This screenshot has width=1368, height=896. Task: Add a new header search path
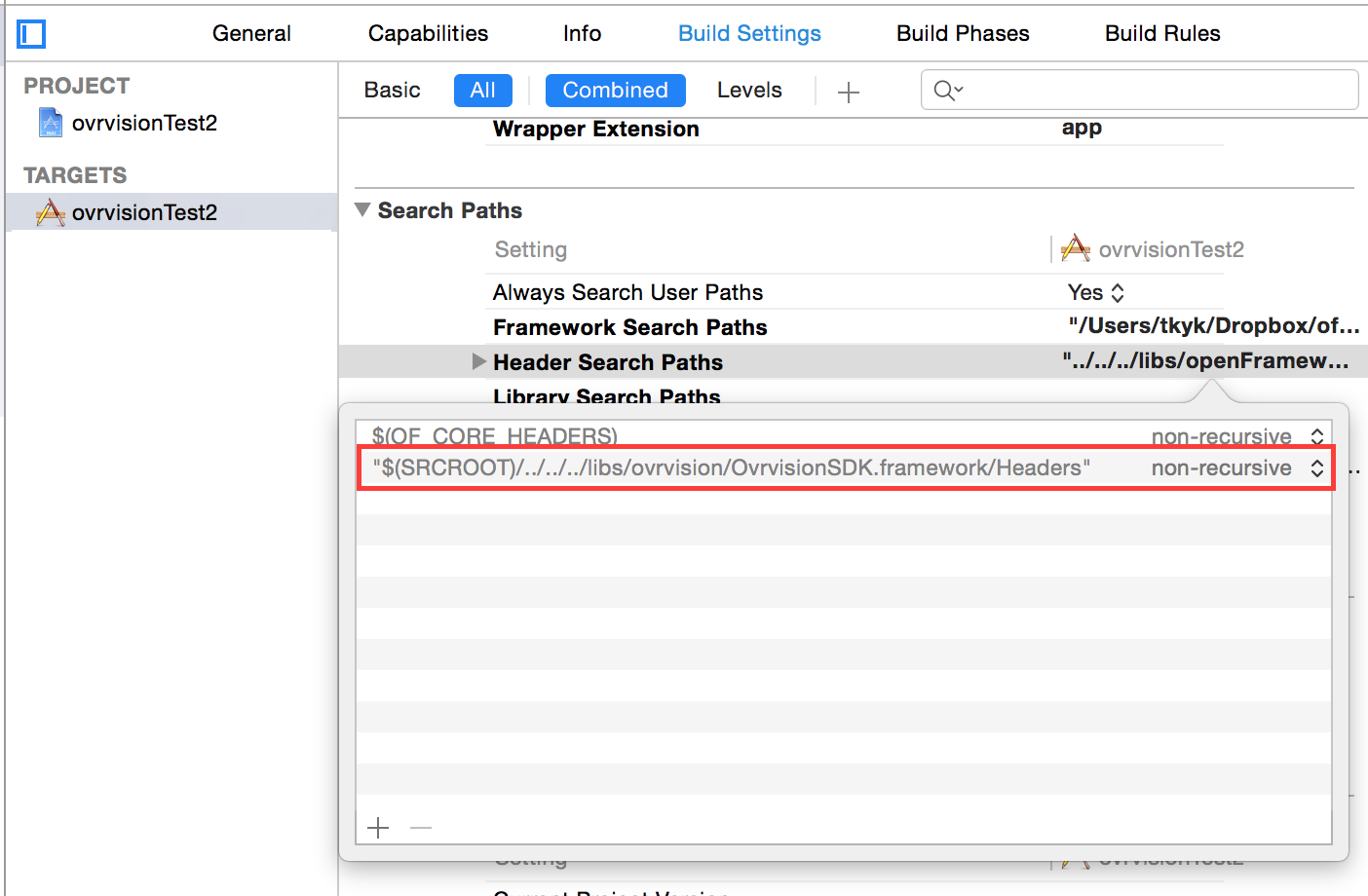tap(378, 828)
